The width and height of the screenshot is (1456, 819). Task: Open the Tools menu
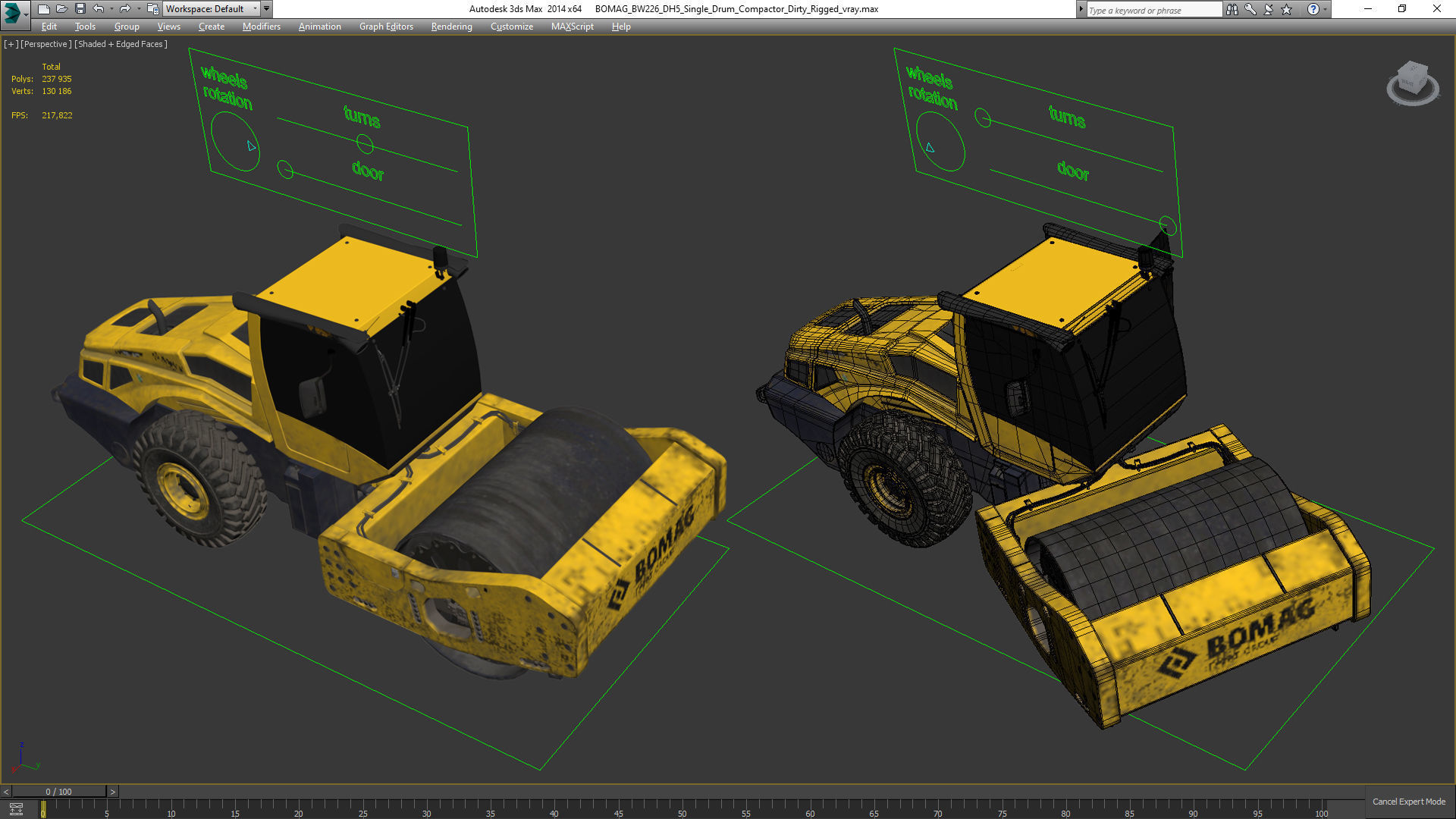pos(85,27)
